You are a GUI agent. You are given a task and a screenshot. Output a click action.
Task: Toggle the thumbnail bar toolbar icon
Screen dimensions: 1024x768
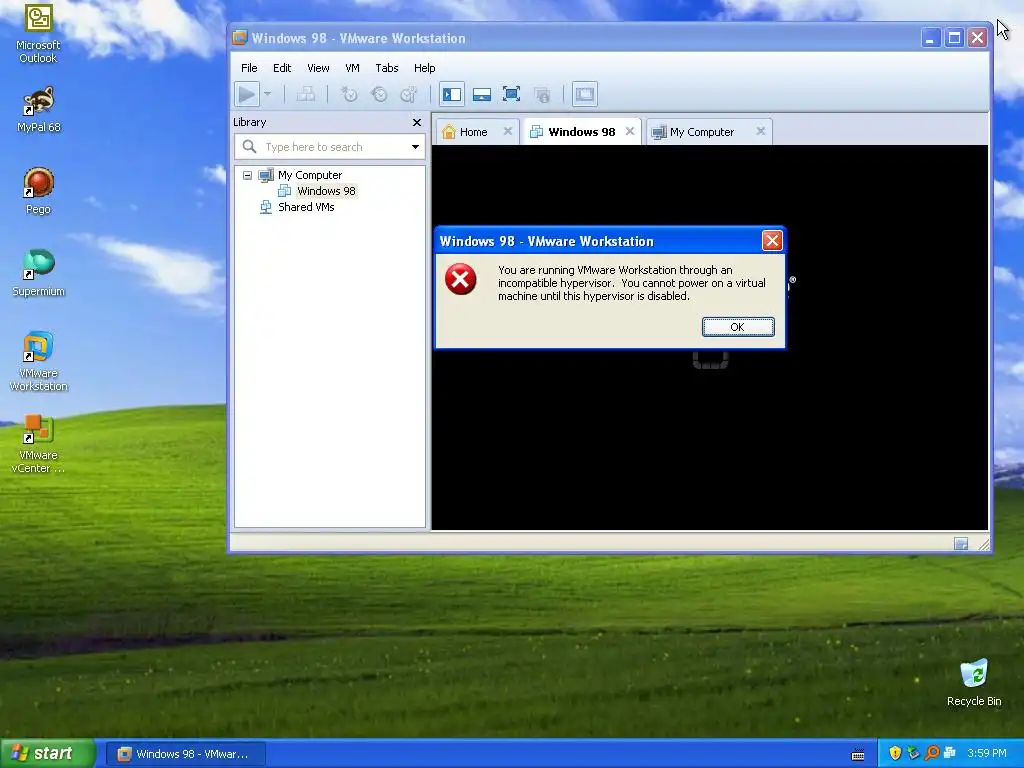point(482,95)
